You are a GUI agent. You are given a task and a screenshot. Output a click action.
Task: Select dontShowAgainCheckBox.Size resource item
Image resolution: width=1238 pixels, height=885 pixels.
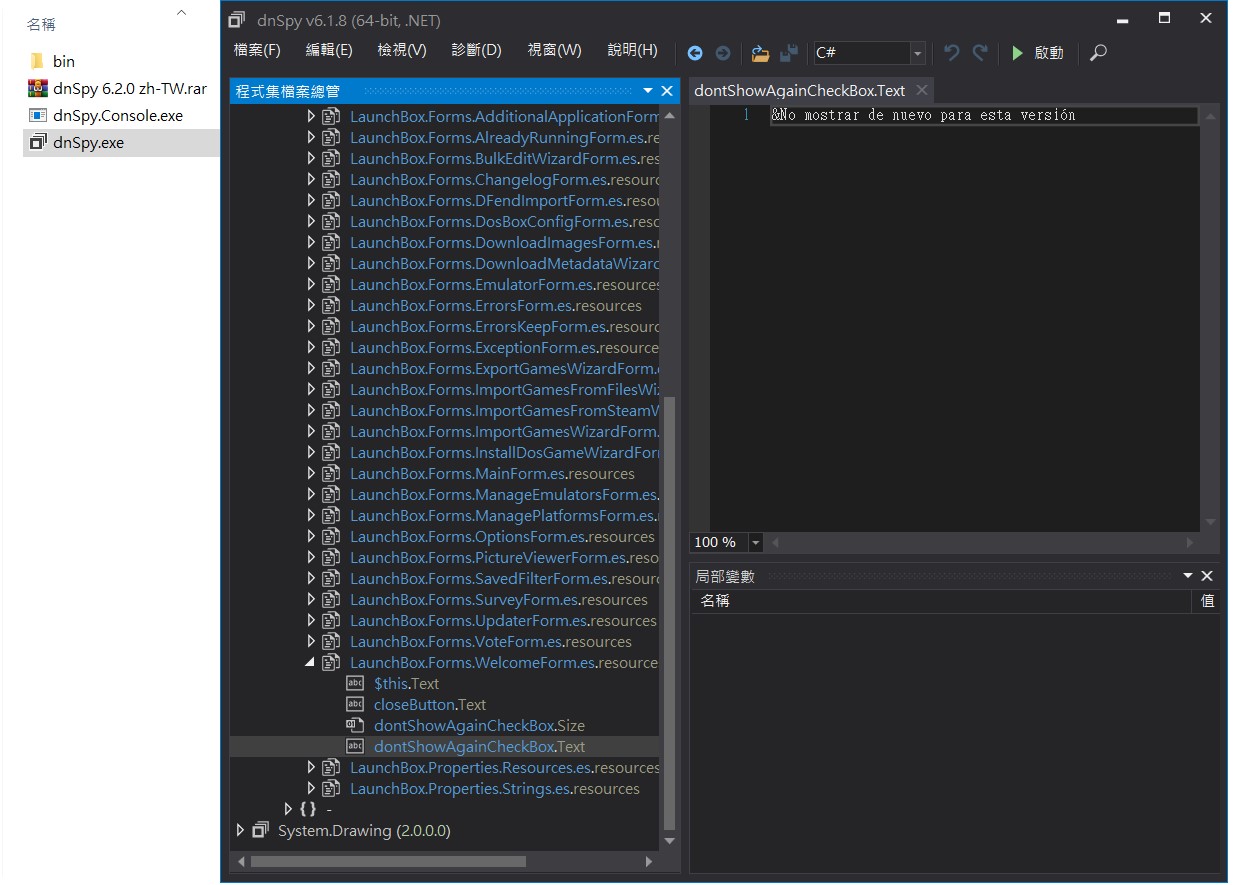click(478, 725)
